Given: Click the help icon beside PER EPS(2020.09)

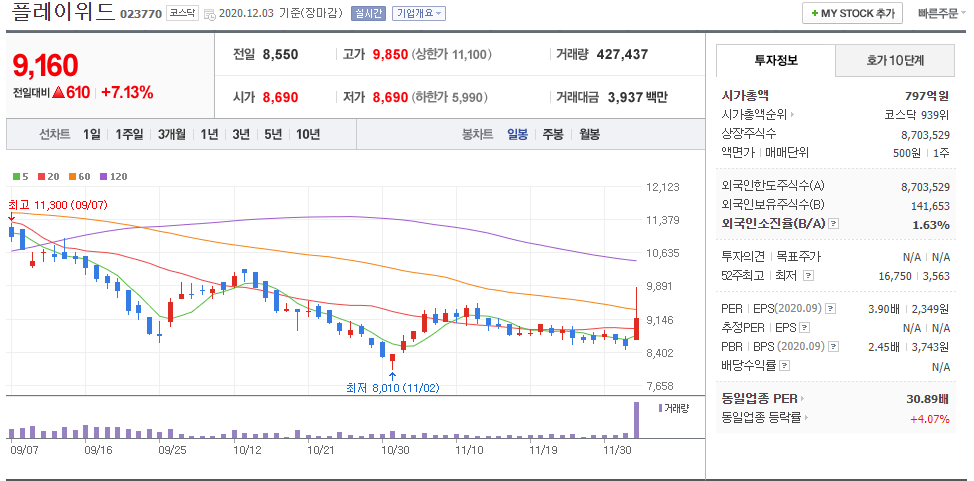Looking at the screenshot, I should point(831,308).
